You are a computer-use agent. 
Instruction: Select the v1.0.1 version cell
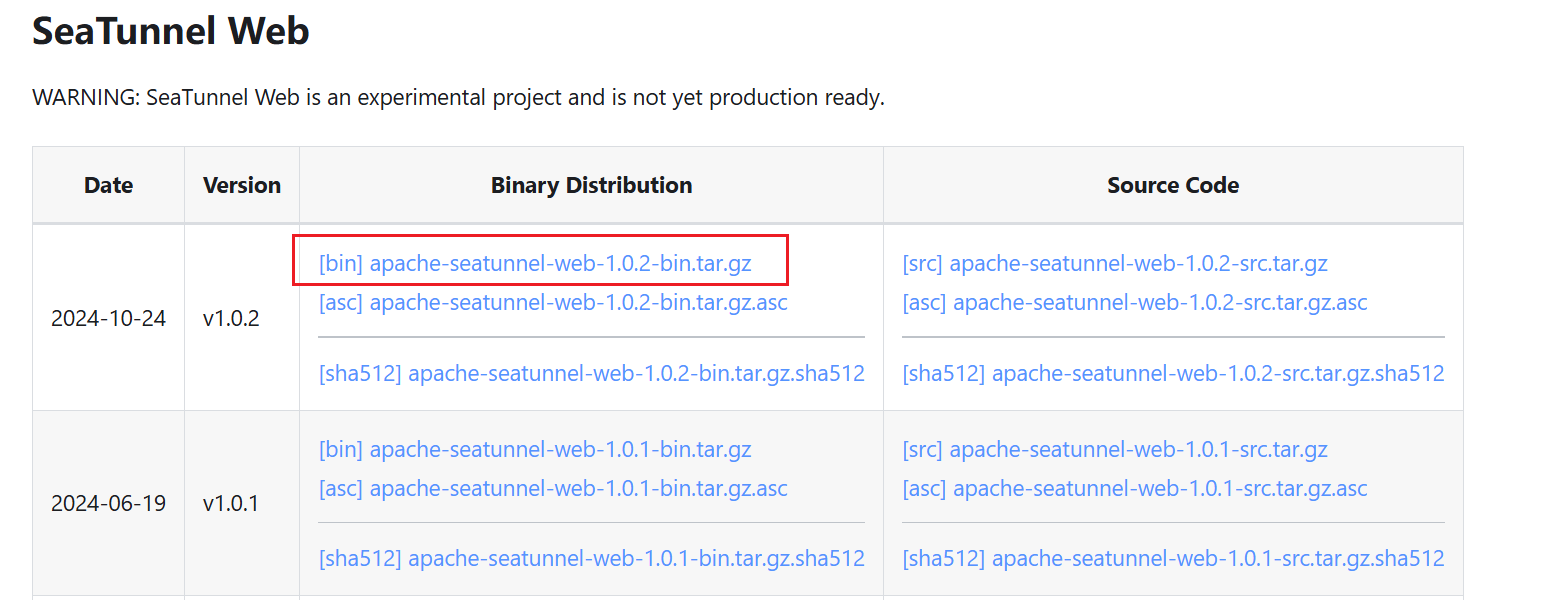pyautogui.click(x=242, y=503)
